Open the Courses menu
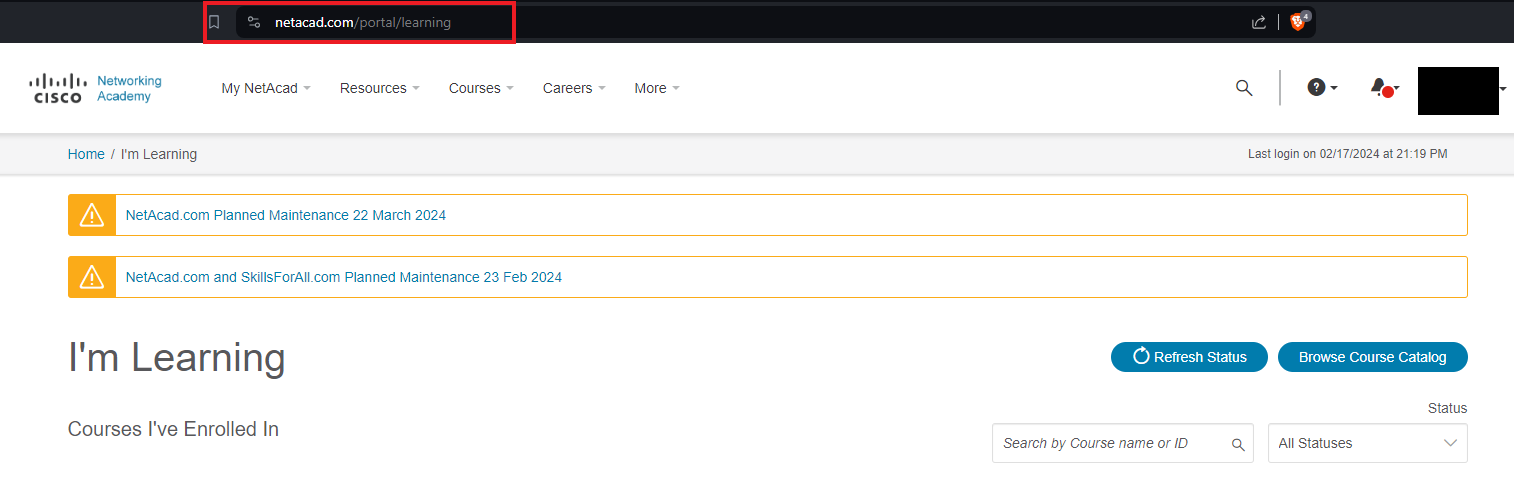The height and width of the screenshot is (479, 1514). pyautogui.click(x=481, y=88)
